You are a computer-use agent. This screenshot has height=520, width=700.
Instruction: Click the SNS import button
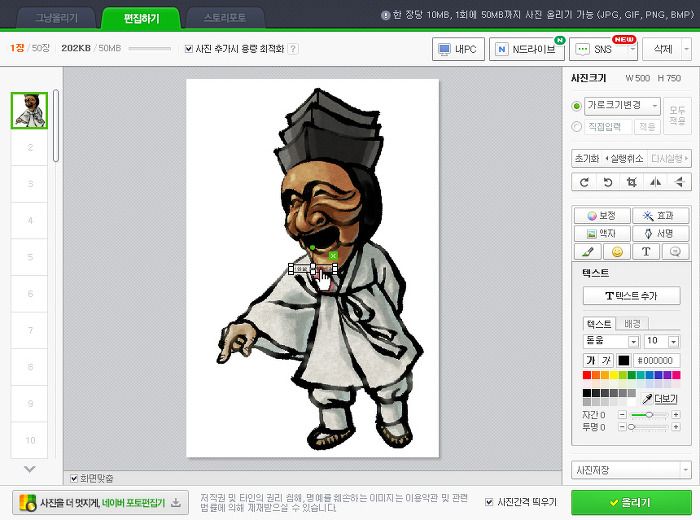[599, 49]
